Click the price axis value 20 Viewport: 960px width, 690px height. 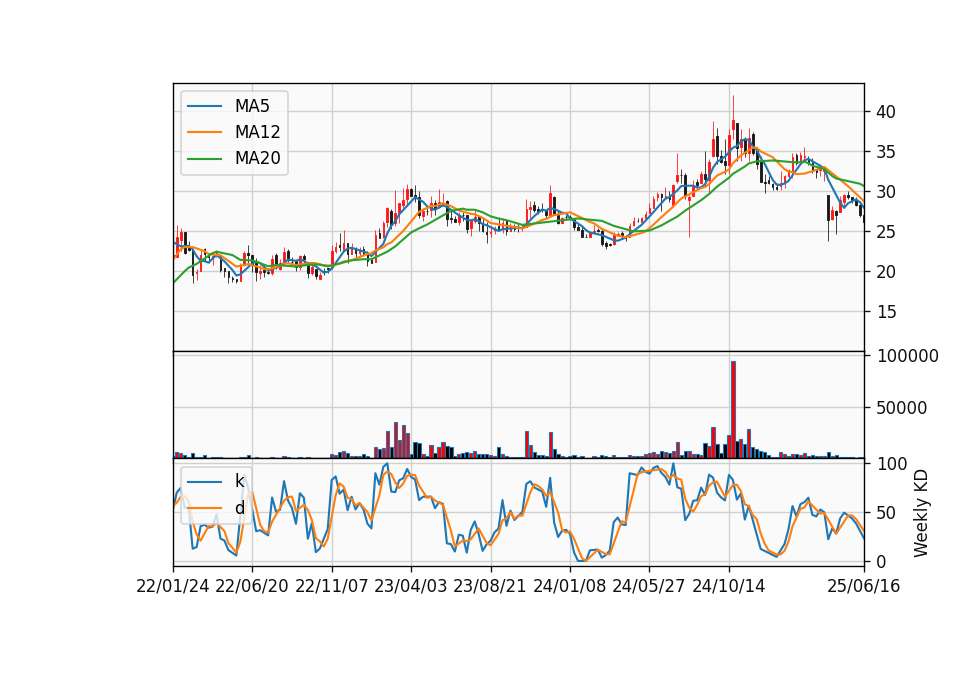[886, 272]
